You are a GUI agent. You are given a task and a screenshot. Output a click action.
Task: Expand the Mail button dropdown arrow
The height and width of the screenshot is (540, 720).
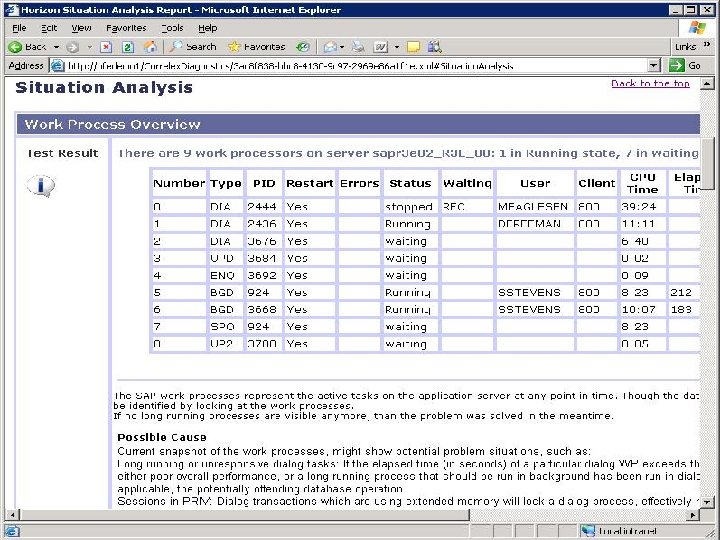coord(343,47)
